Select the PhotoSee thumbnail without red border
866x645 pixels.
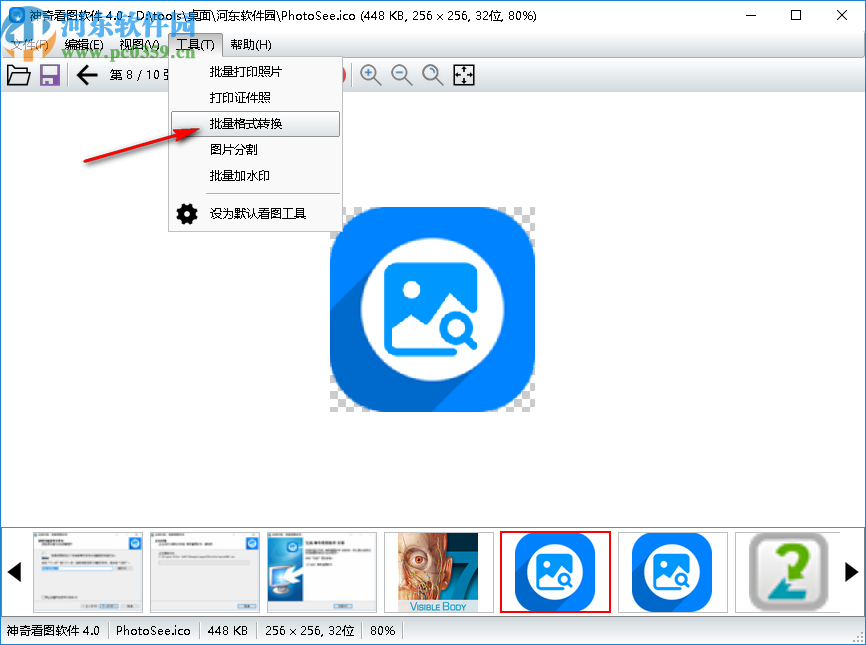point(672,572)
